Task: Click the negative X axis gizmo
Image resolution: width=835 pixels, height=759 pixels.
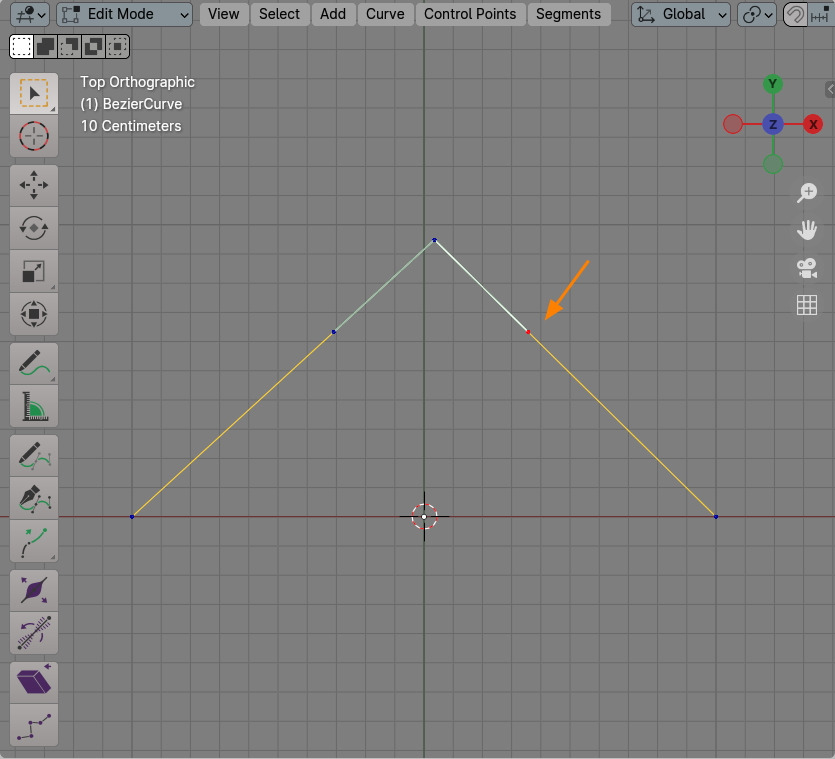Action: 733,124
